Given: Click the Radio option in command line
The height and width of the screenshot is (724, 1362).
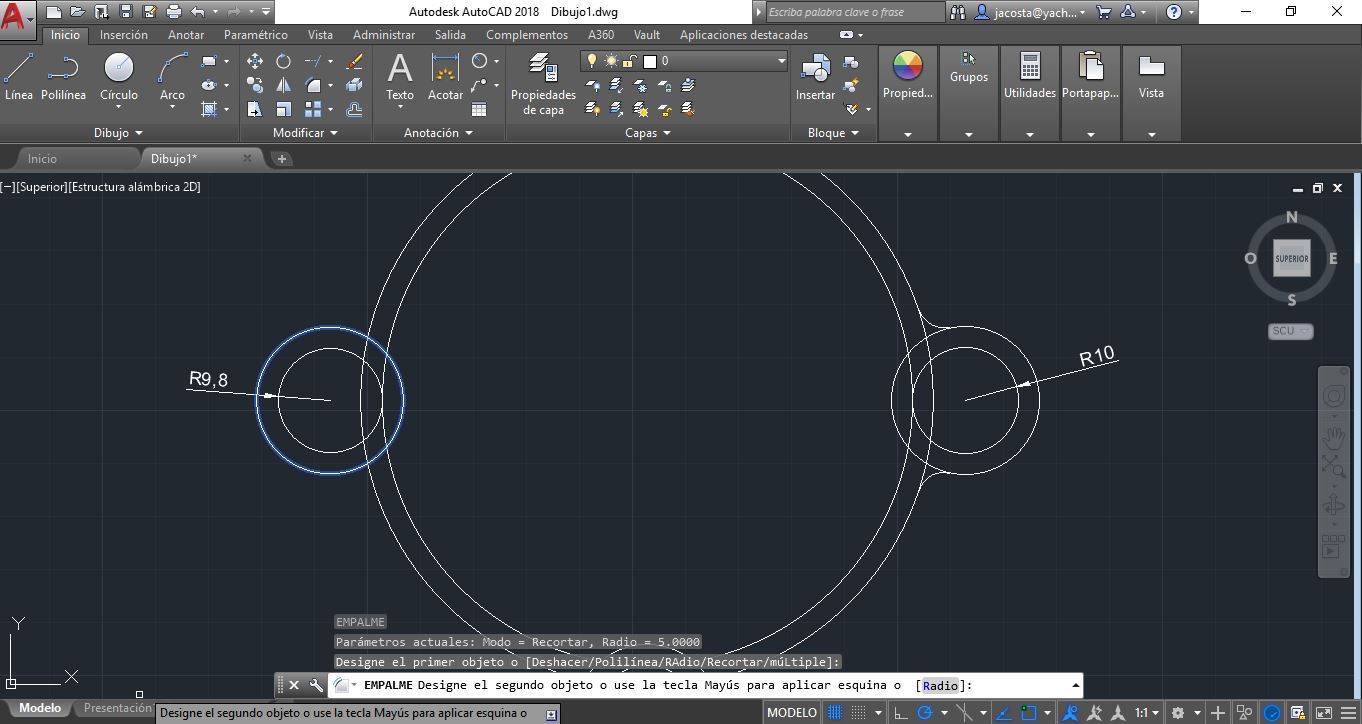Looking at the screenshot, I should (940, 686).
